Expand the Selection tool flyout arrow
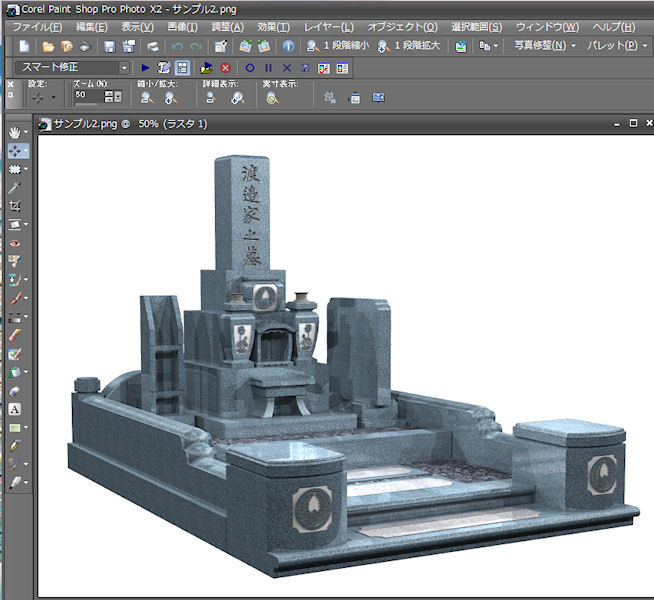654x600 pixels. [26, 169]
